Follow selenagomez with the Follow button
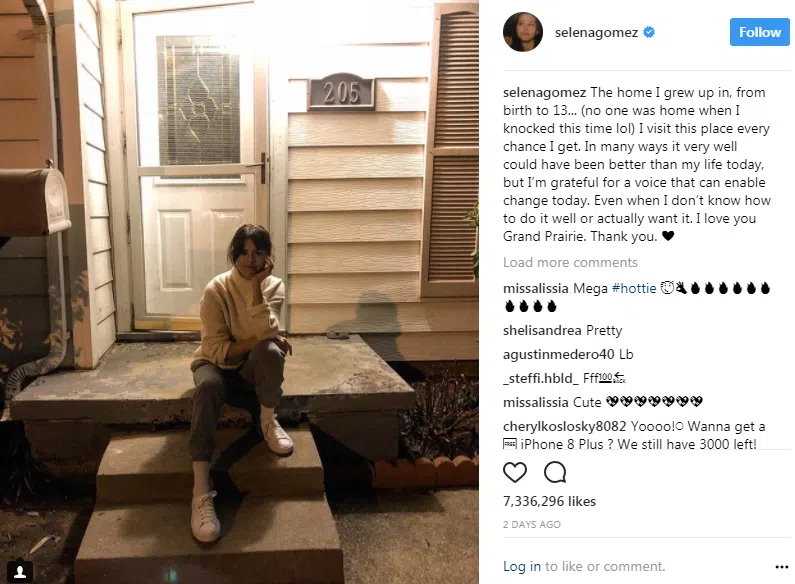795x584 pixels. point(760,32)
